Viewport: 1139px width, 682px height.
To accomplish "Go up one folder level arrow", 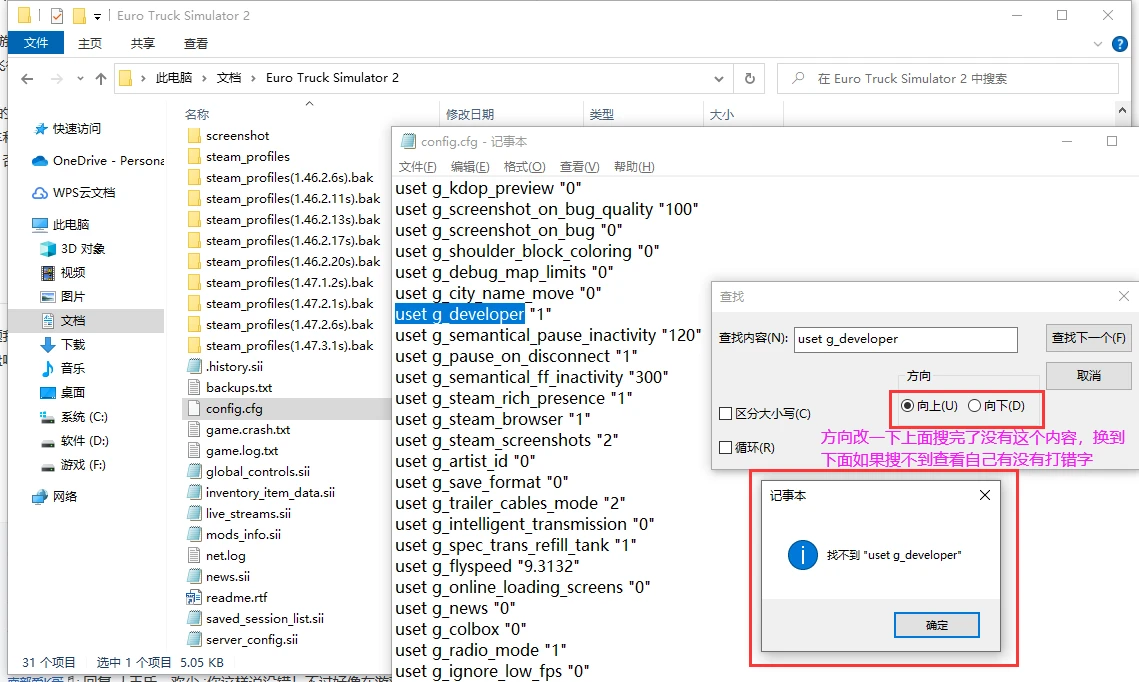I will (x=101, y=78).
